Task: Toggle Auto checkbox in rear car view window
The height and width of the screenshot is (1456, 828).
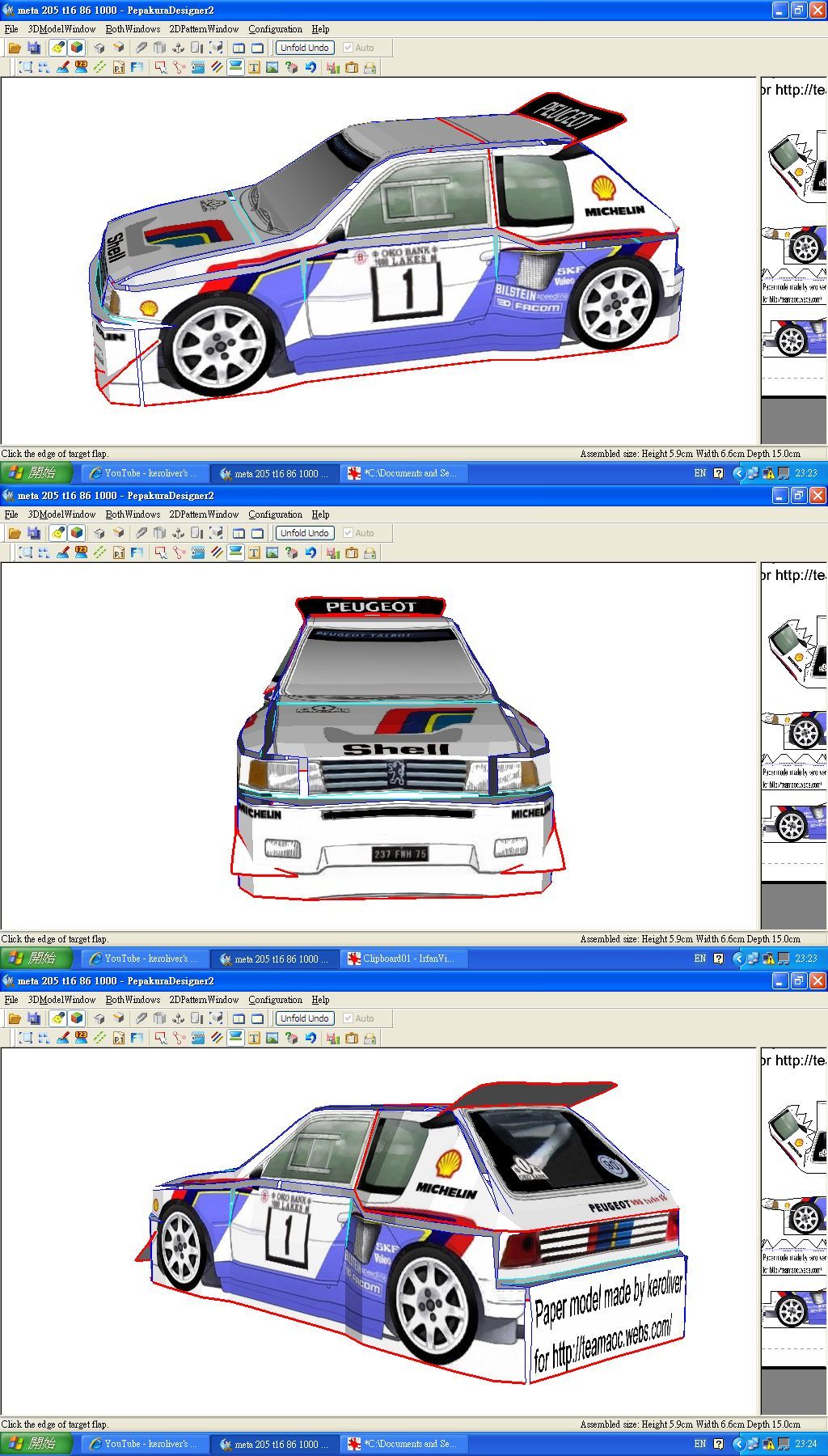Action: point(348,1018)
